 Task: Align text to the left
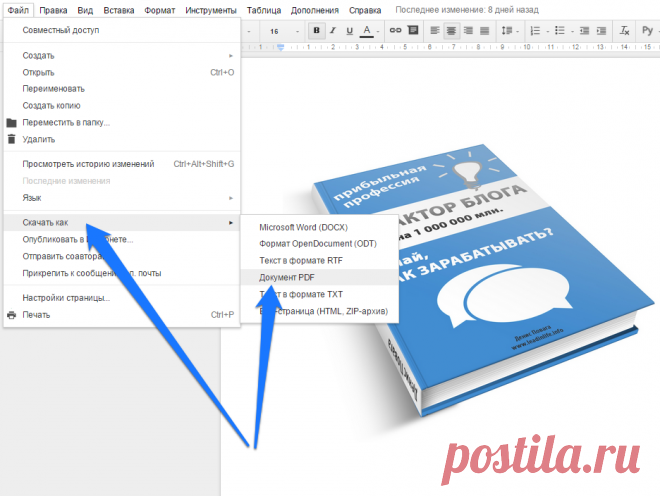(435, 31)
